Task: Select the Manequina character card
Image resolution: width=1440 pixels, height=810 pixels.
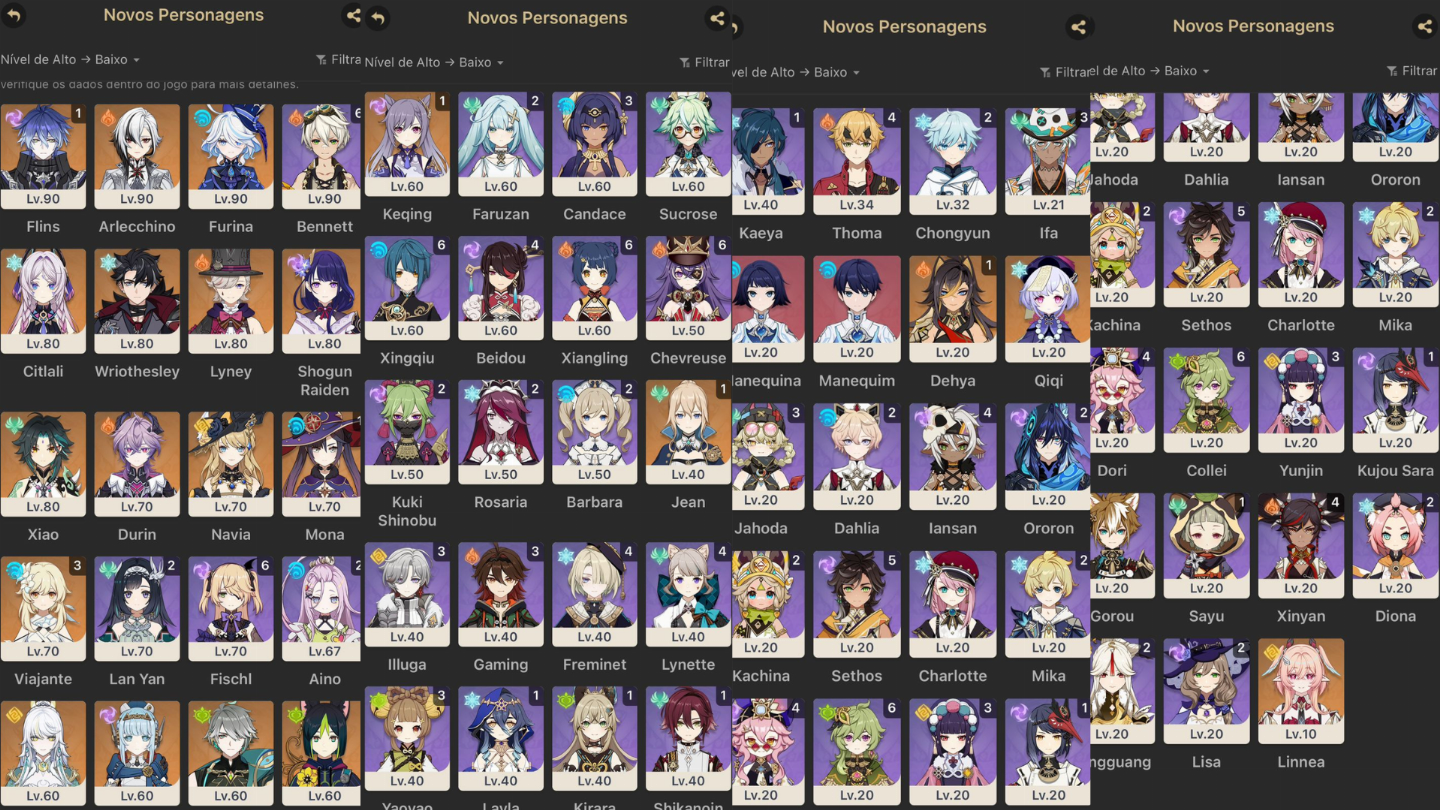Action: (x=768, y=309)
